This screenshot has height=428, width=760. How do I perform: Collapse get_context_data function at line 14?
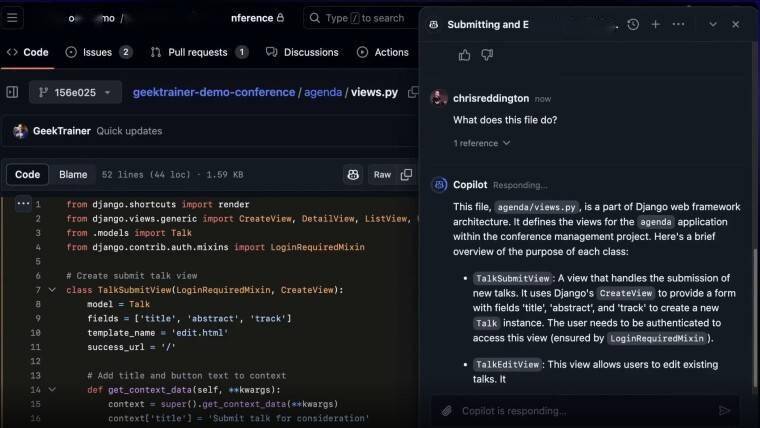[x=52, y=390]
